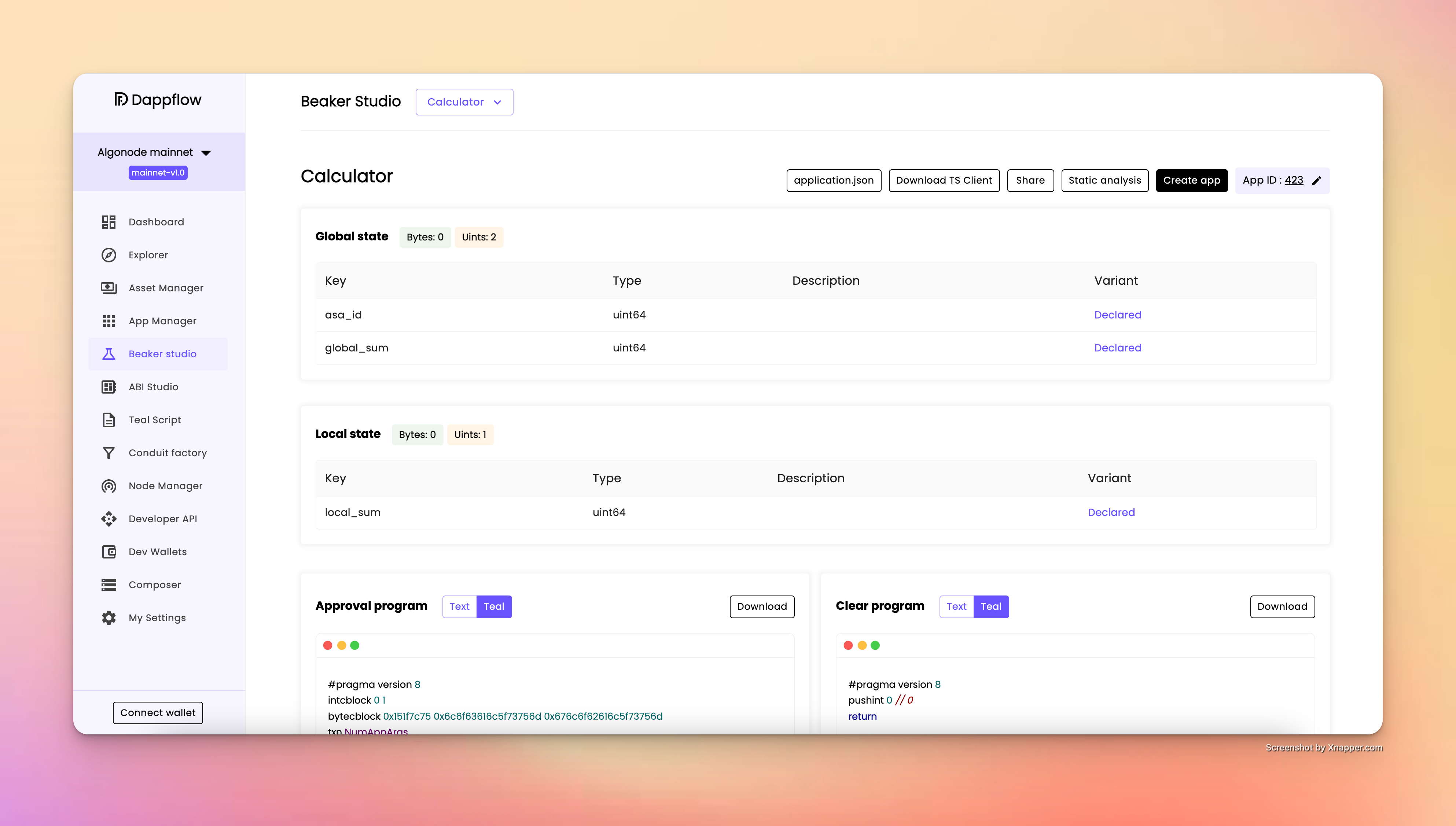
Task: Open the Calculator app dropdown
Action: (464, 102)
